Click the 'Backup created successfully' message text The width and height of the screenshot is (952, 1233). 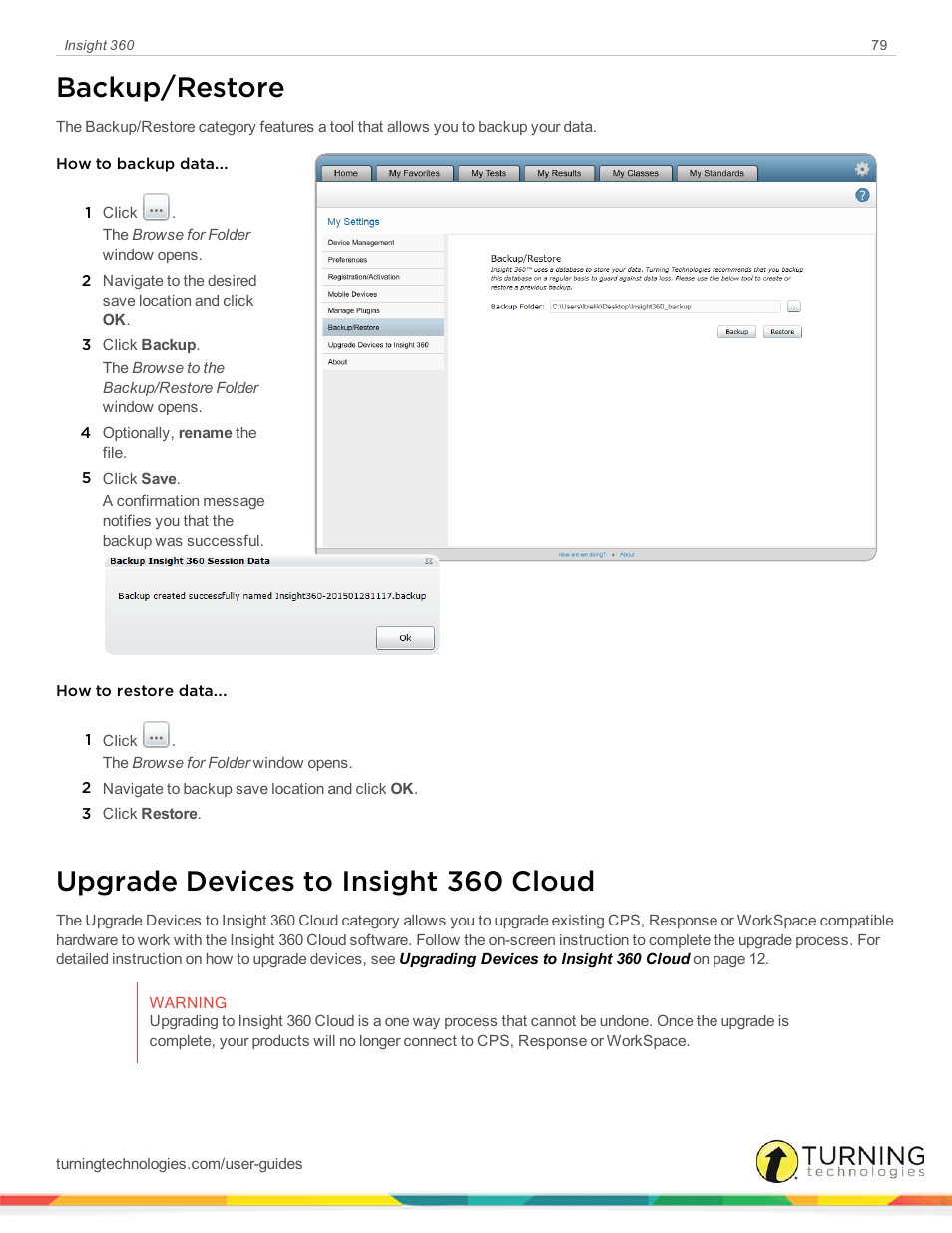(x=271, y=596)
